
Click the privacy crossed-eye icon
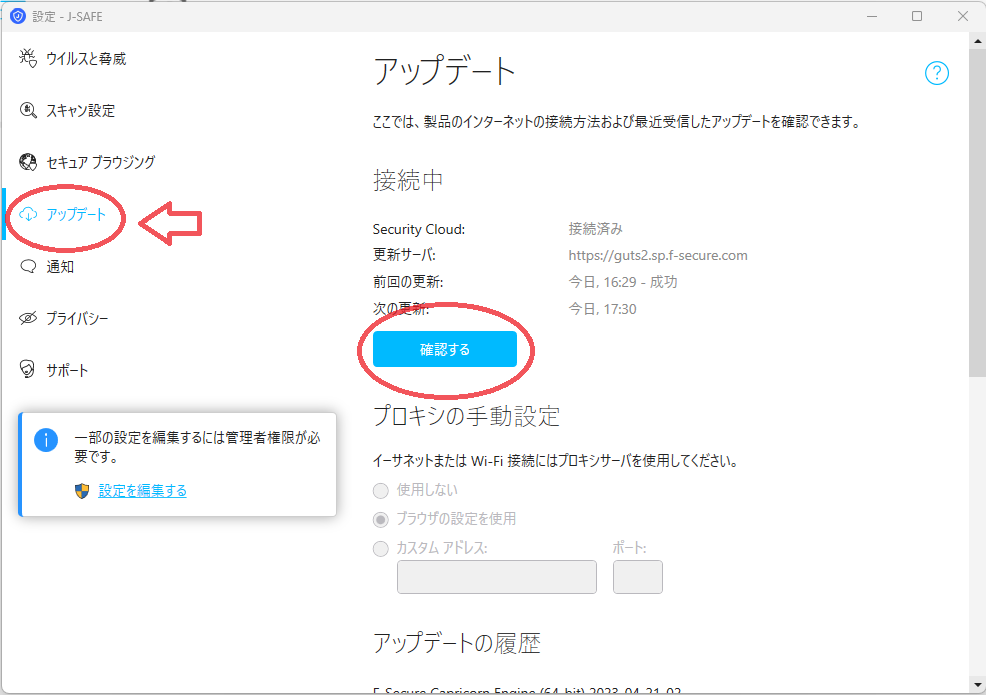tap(28, 318)
